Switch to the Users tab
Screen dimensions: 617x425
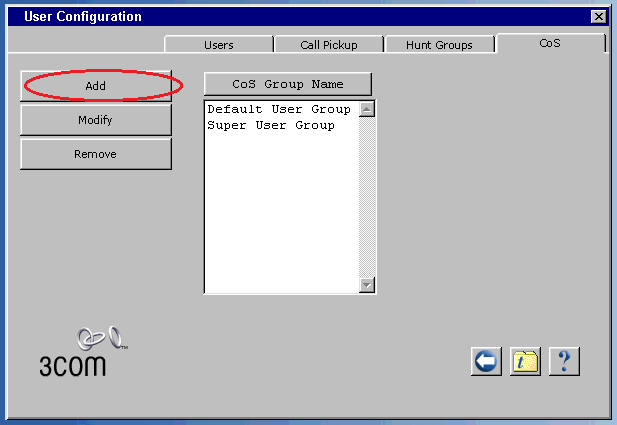pyautogui.click(x=218, y=45)
